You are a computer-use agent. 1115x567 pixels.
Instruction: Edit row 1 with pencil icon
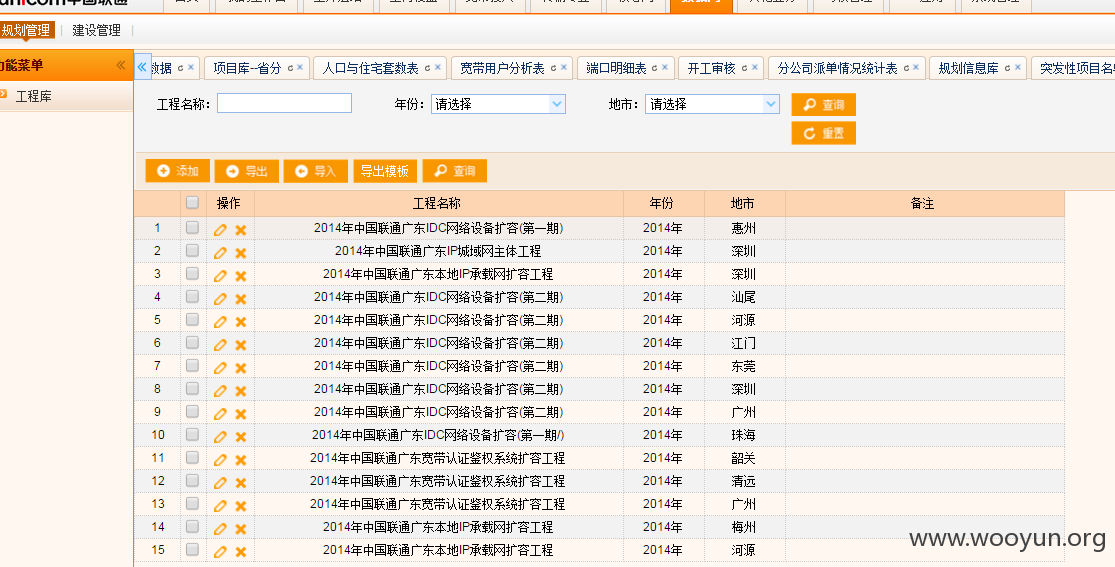click(220, 229)
